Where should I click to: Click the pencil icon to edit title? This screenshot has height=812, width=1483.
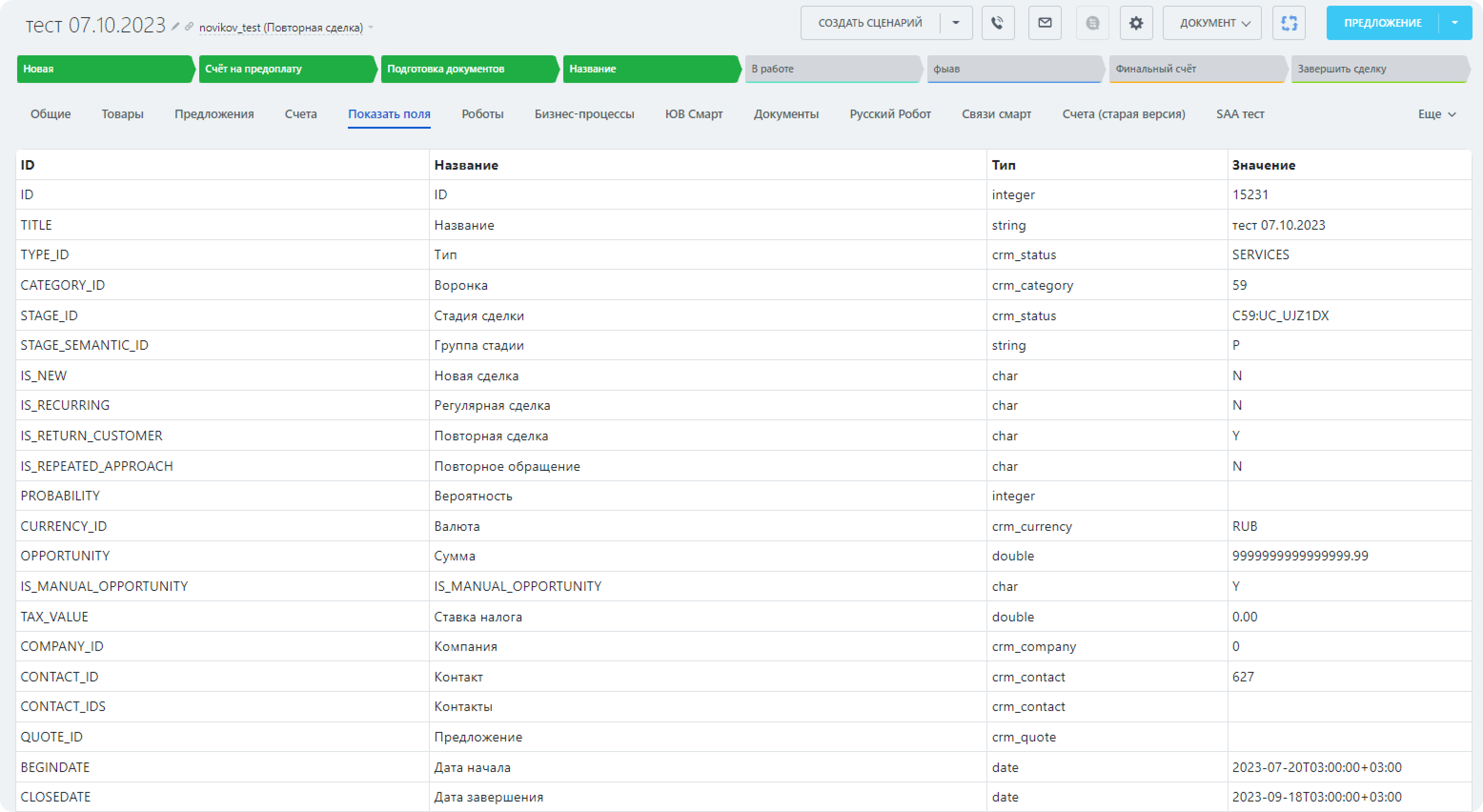tap(175, 27)
